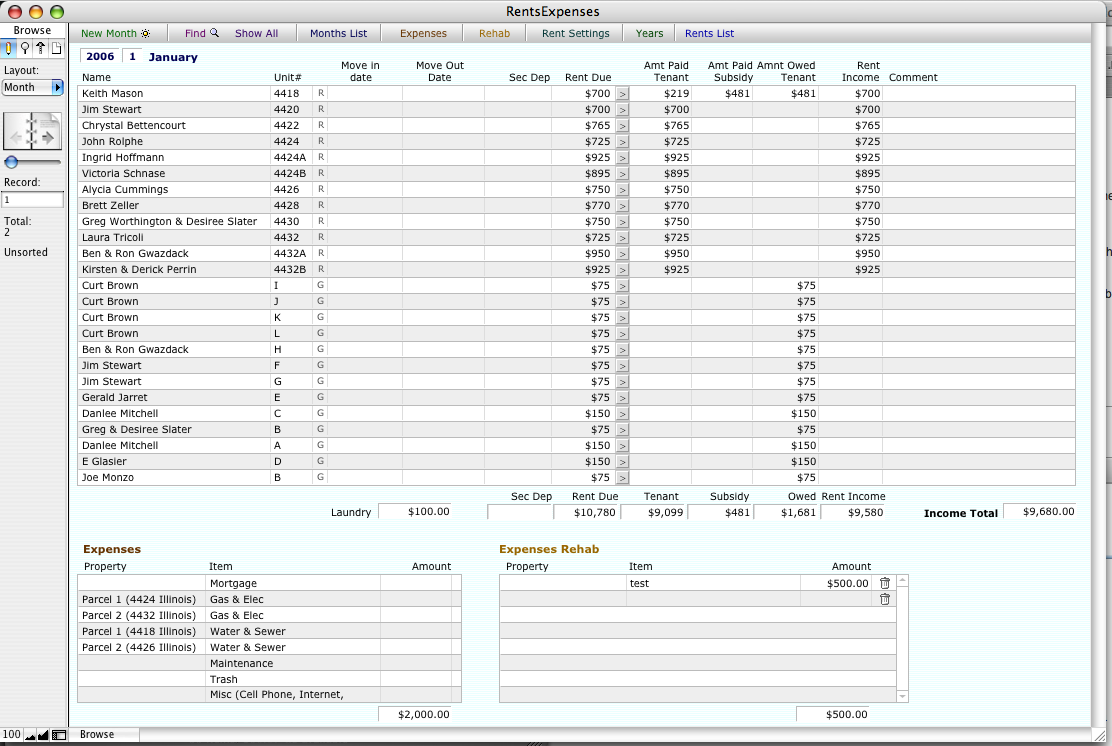The image size is (1112, 746).
Task: Select the 'test' rehab item cell
Action: click(713, 583)
